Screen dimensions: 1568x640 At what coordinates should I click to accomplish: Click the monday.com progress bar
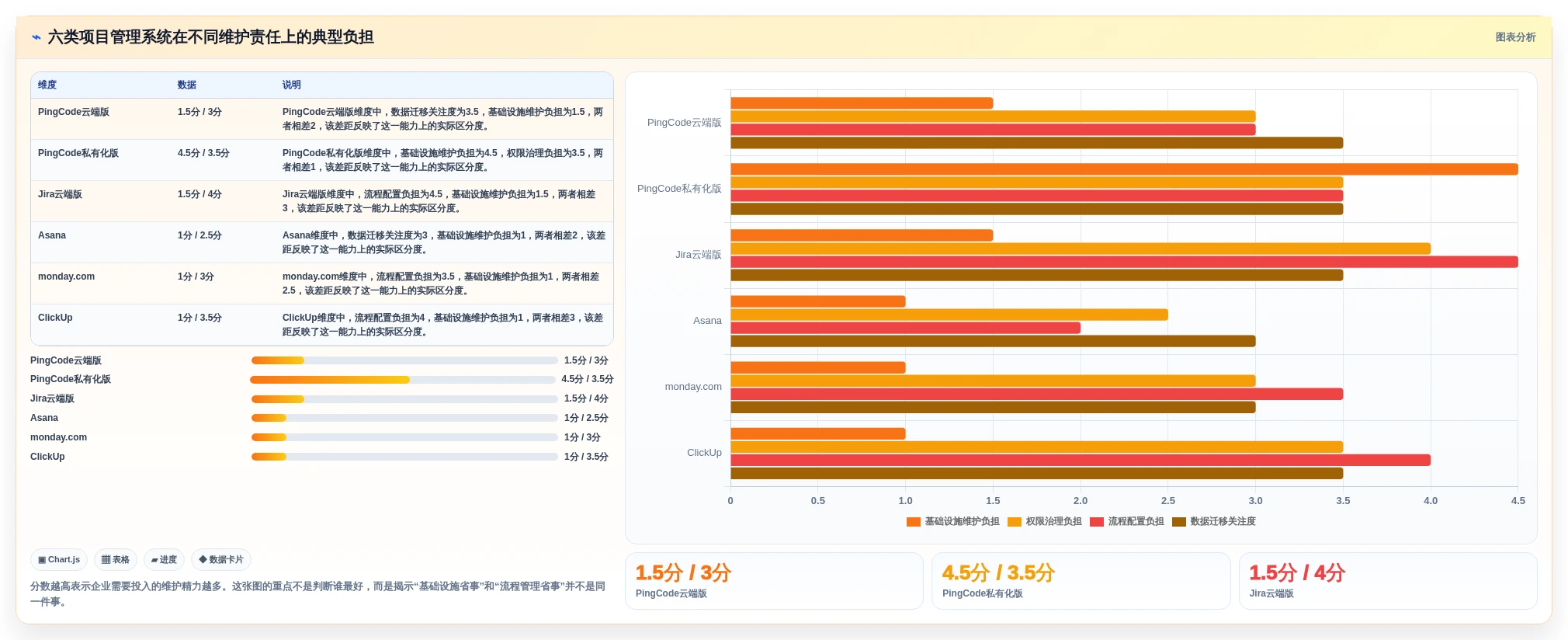tap(404, 437)
